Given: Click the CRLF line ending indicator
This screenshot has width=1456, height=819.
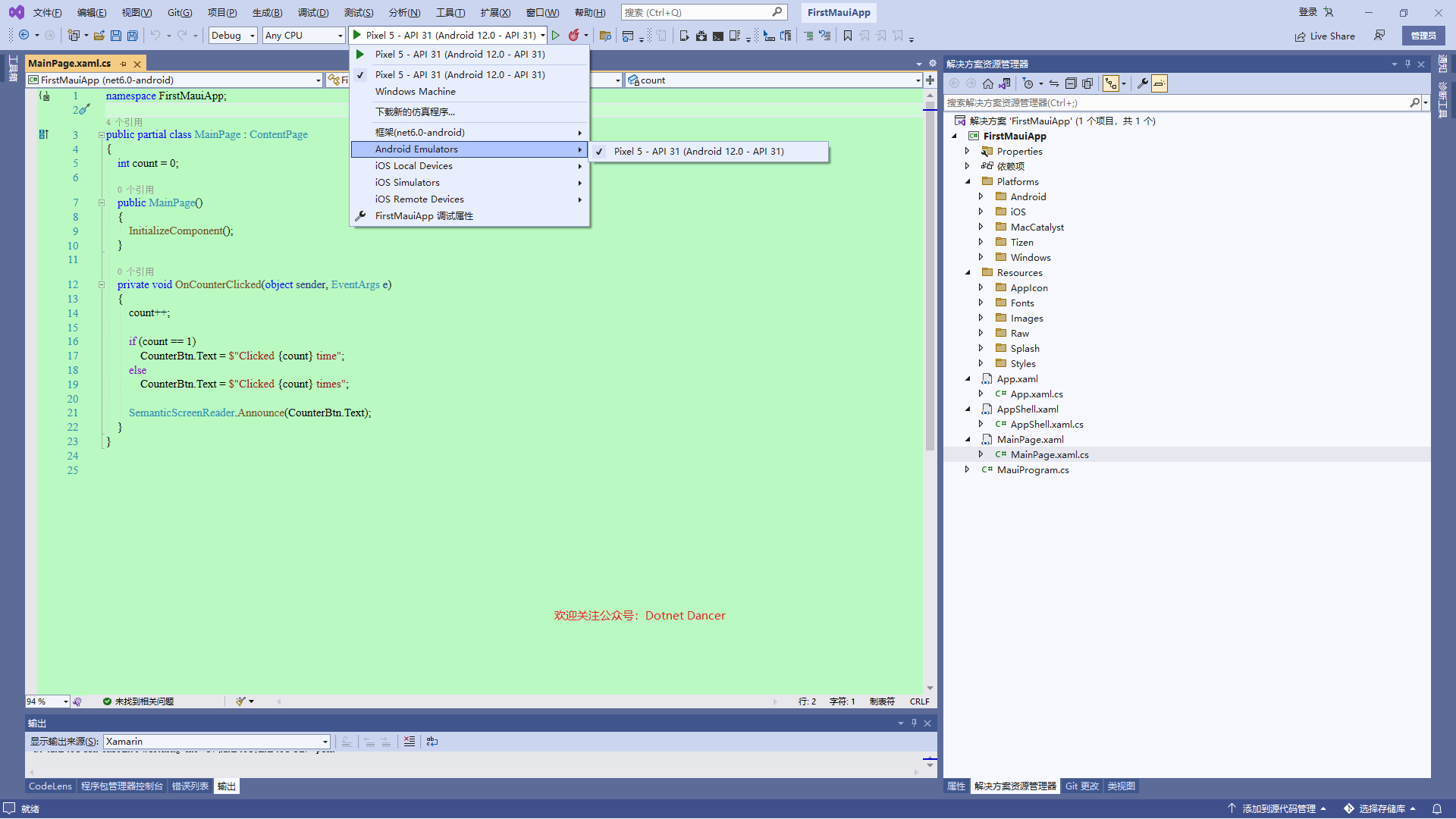Looking at the screenshot, I should [919, 701].
